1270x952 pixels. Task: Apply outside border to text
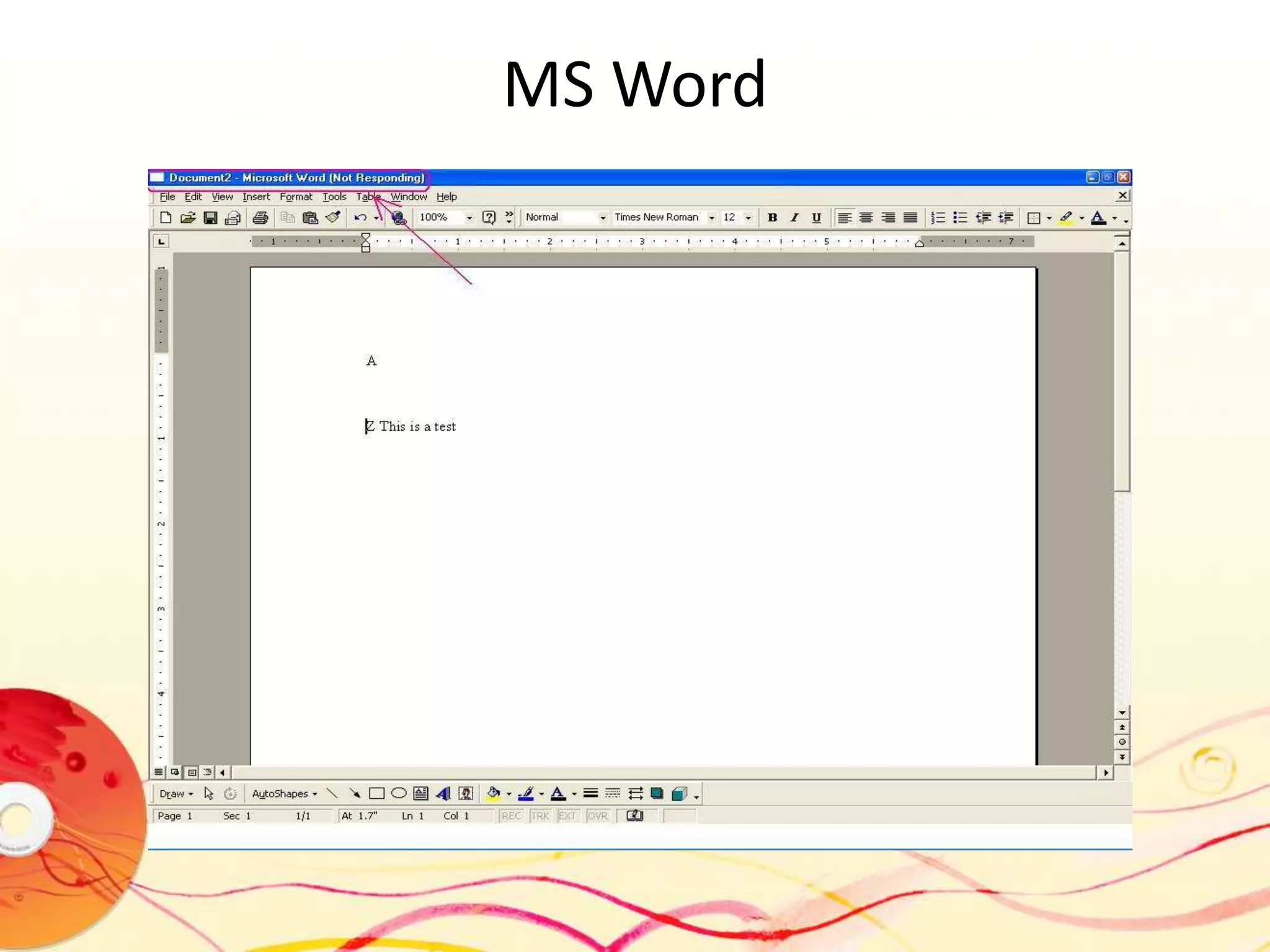[1034, 218]
